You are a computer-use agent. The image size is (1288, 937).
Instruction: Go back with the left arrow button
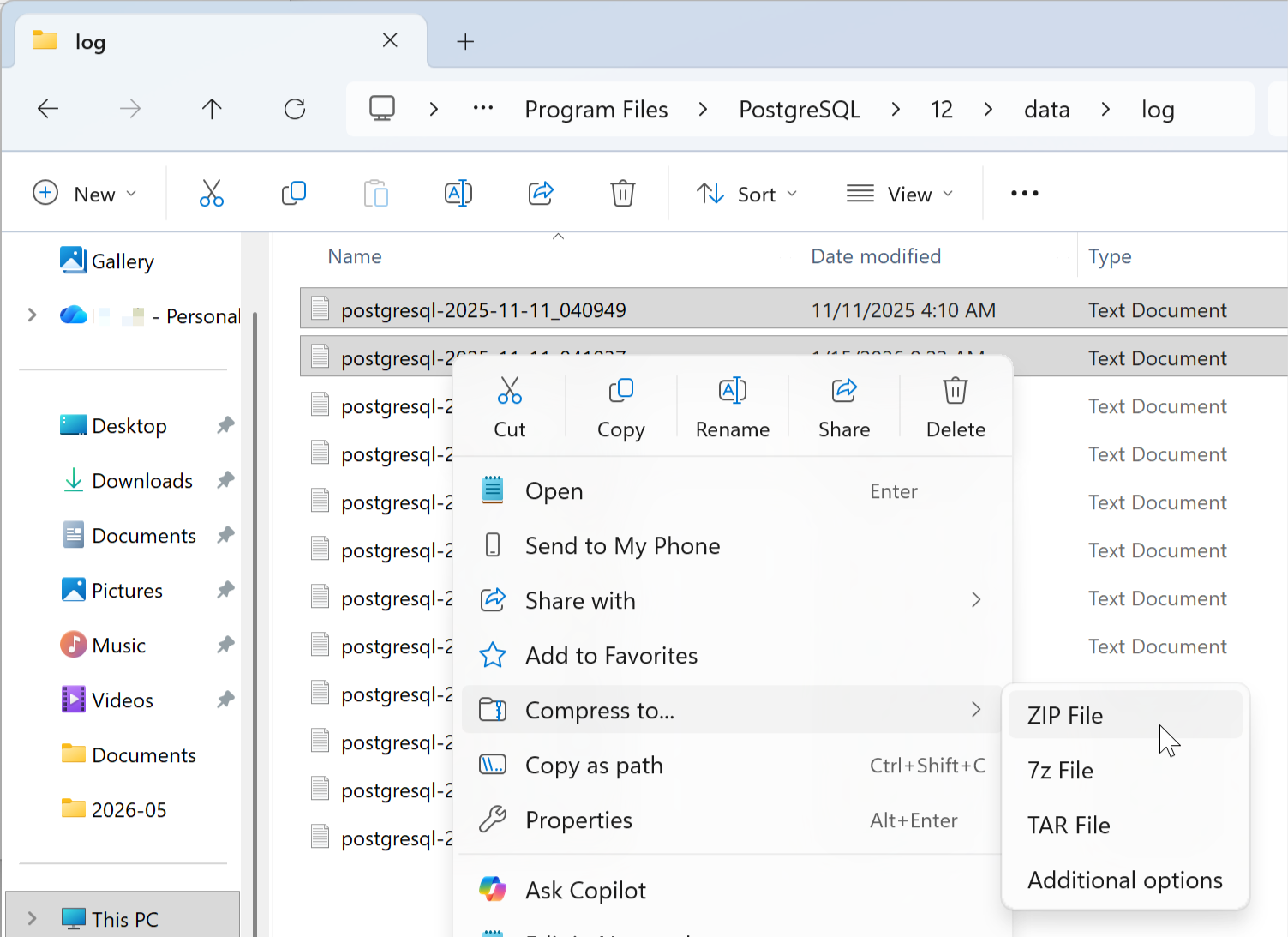pos(48,109)
